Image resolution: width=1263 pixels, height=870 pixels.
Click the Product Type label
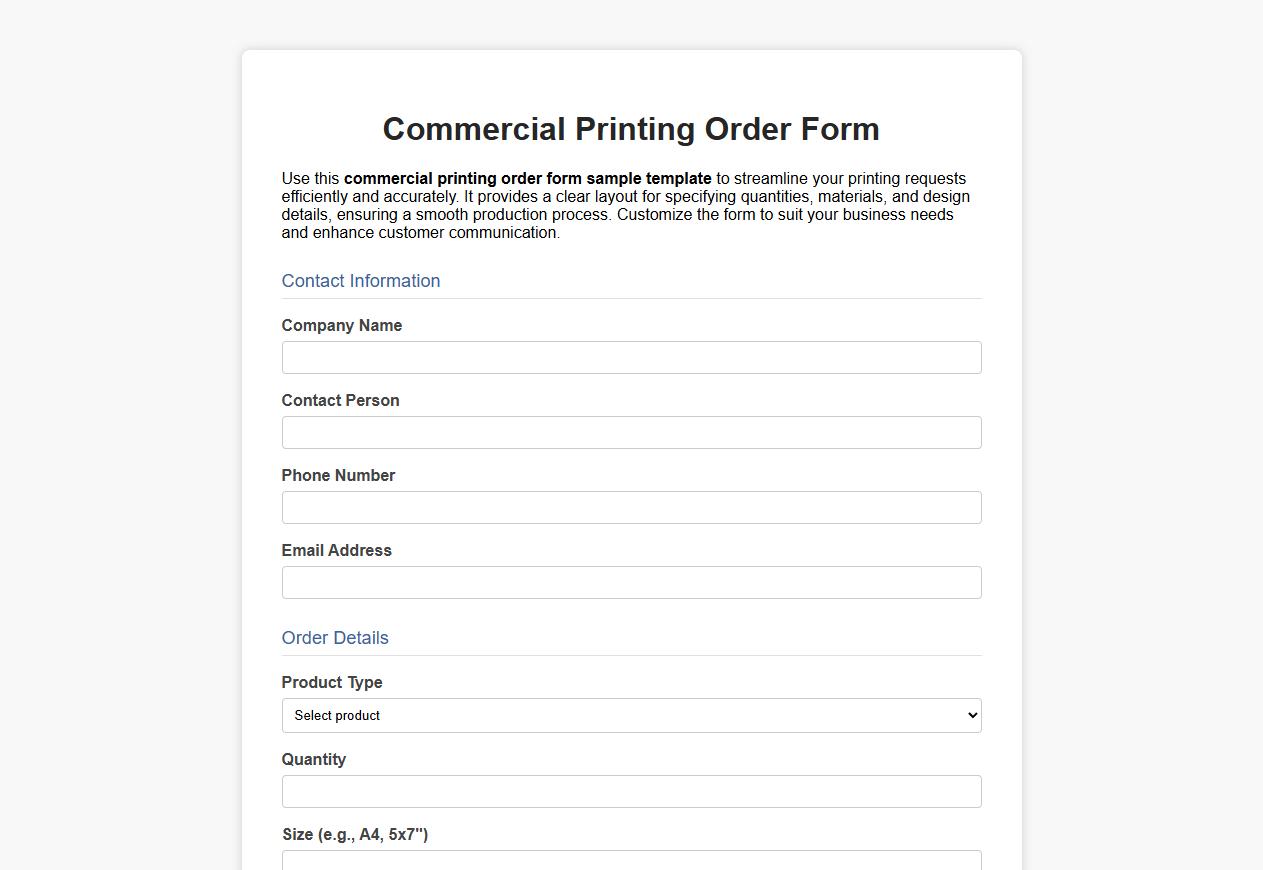pos(332,682)
